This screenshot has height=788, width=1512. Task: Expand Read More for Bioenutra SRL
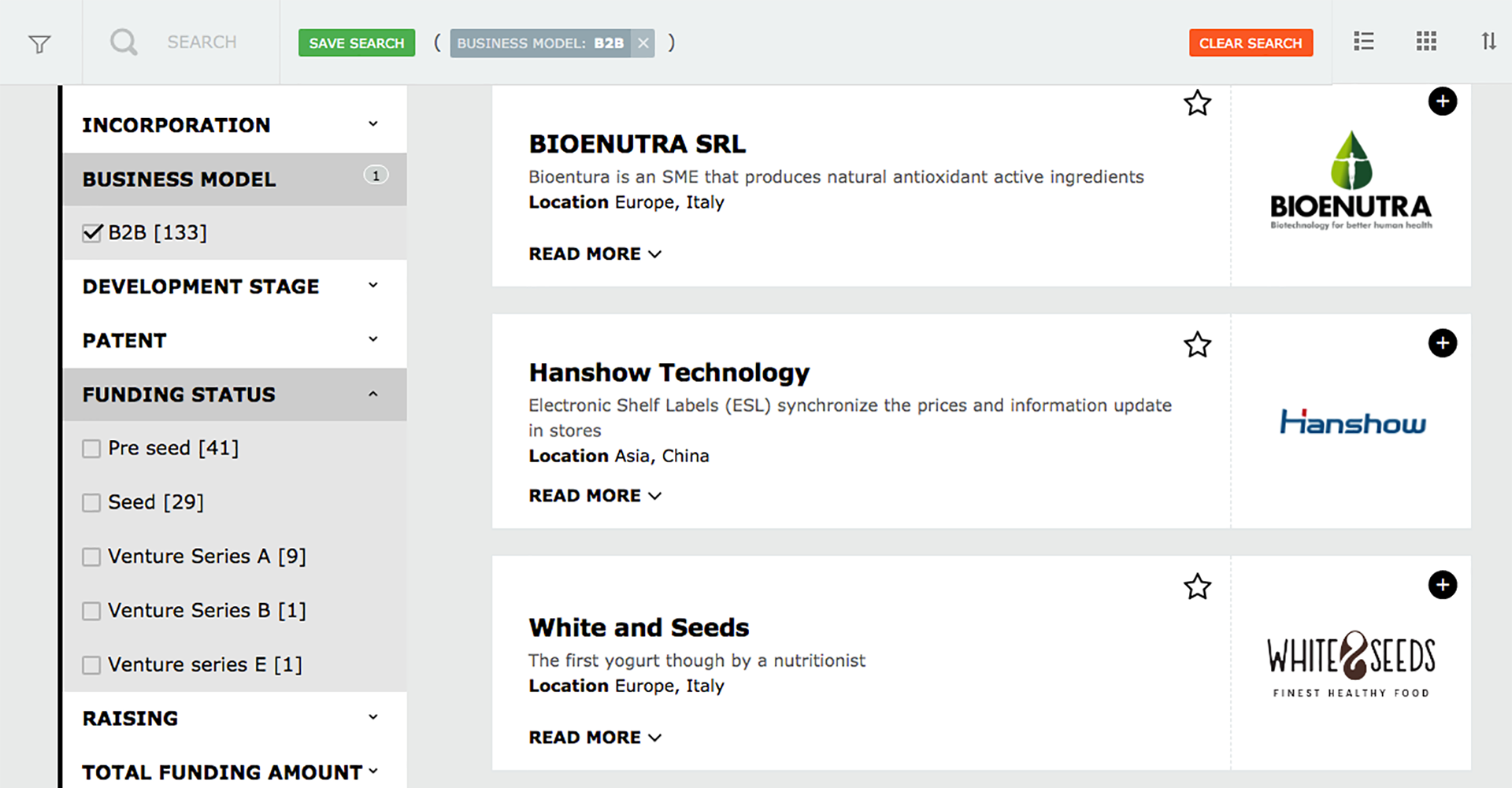(x=595, y=254)
